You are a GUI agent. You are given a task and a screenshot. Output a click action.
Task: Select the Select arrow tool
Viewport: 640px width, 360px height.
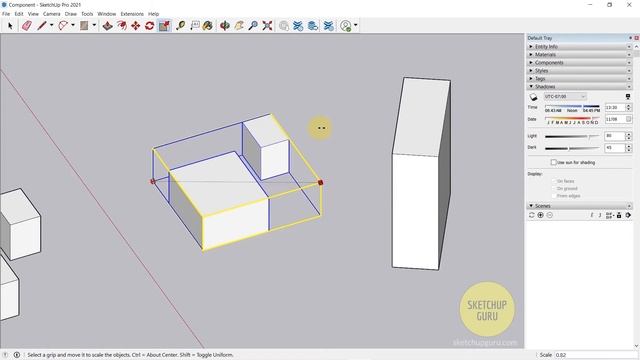coord(10,26)
